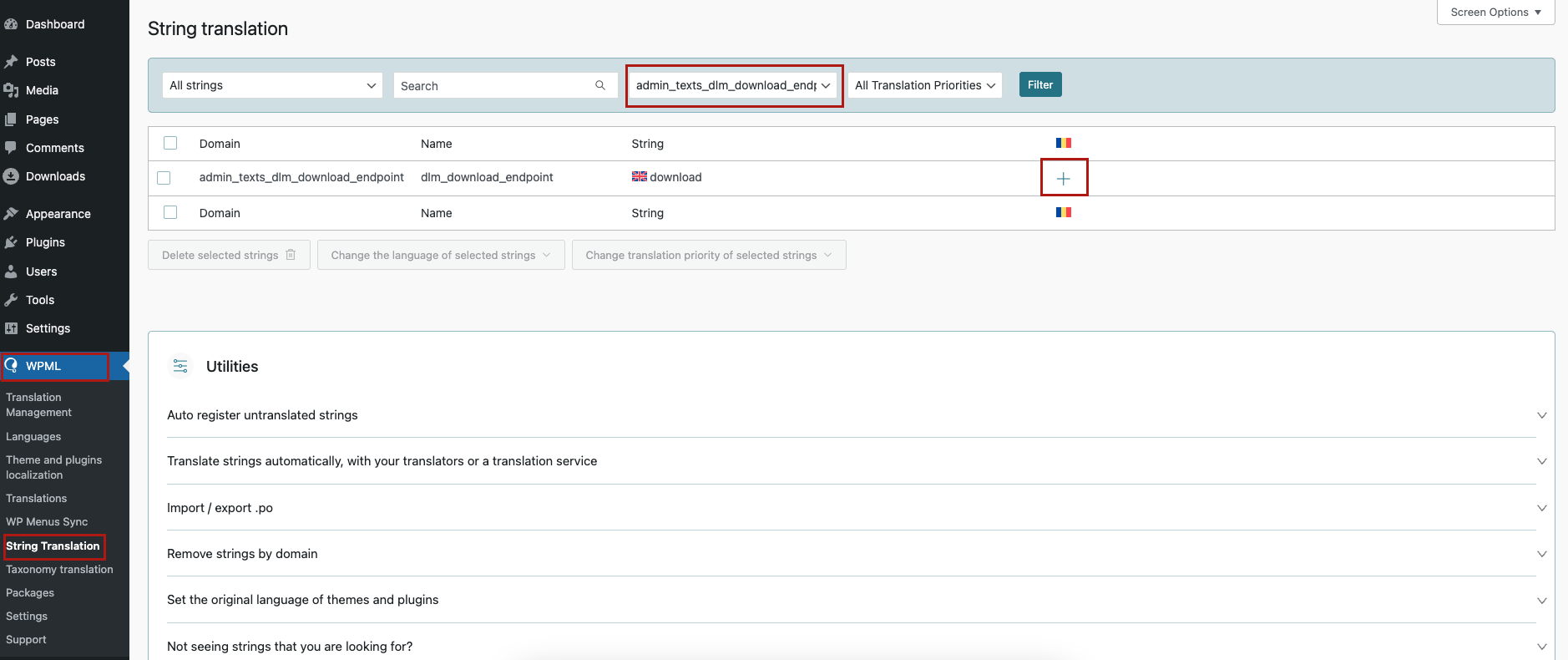1568x660 pixels.
Task: Open Languages submenu item
Action: [33, 436]
